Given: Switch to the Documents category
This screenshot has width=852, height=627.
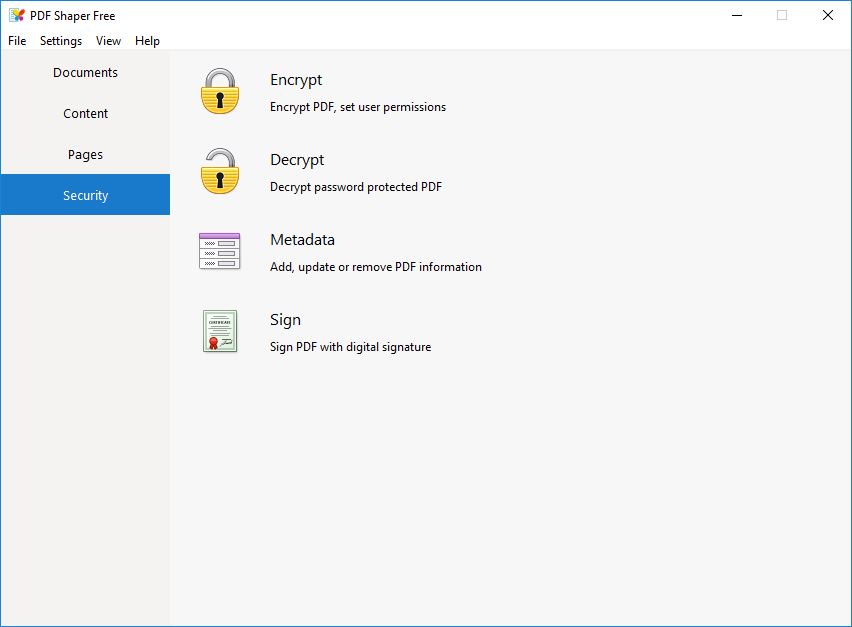Looking at the screenshot, I should (85, 72).
